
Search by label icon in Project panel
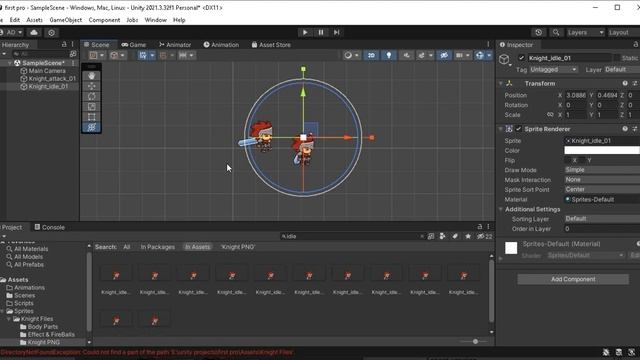pos(455,236)
